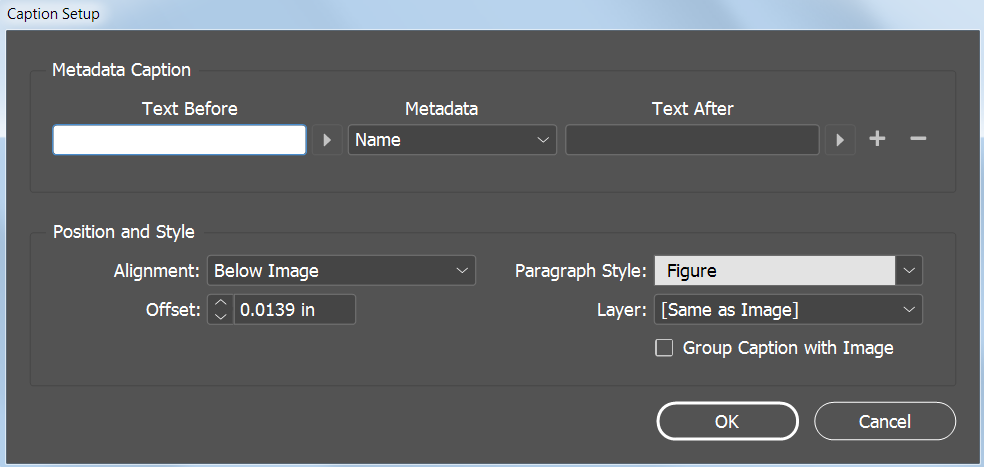Click the Group Caption with Image label text

coord(788,348)
